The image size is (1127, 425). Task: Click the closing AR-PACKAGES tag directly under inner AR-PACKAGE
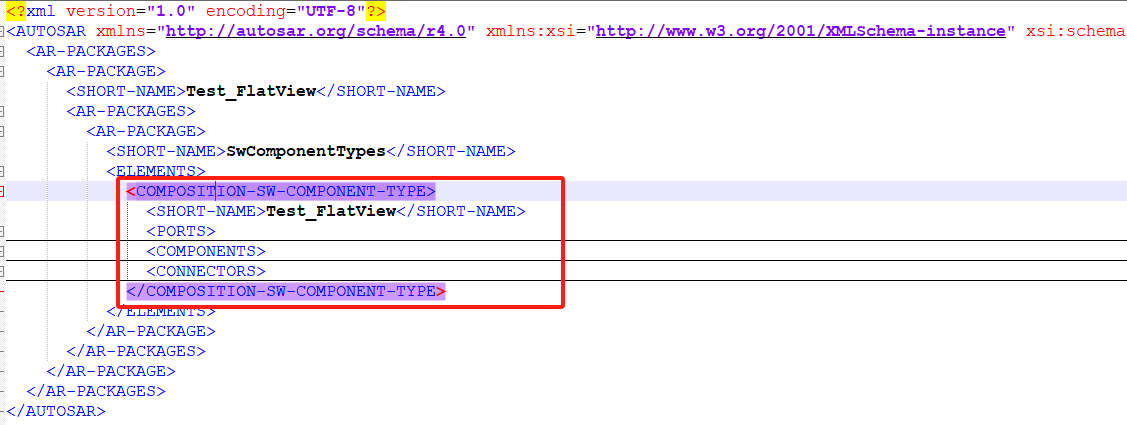[136, 352]
